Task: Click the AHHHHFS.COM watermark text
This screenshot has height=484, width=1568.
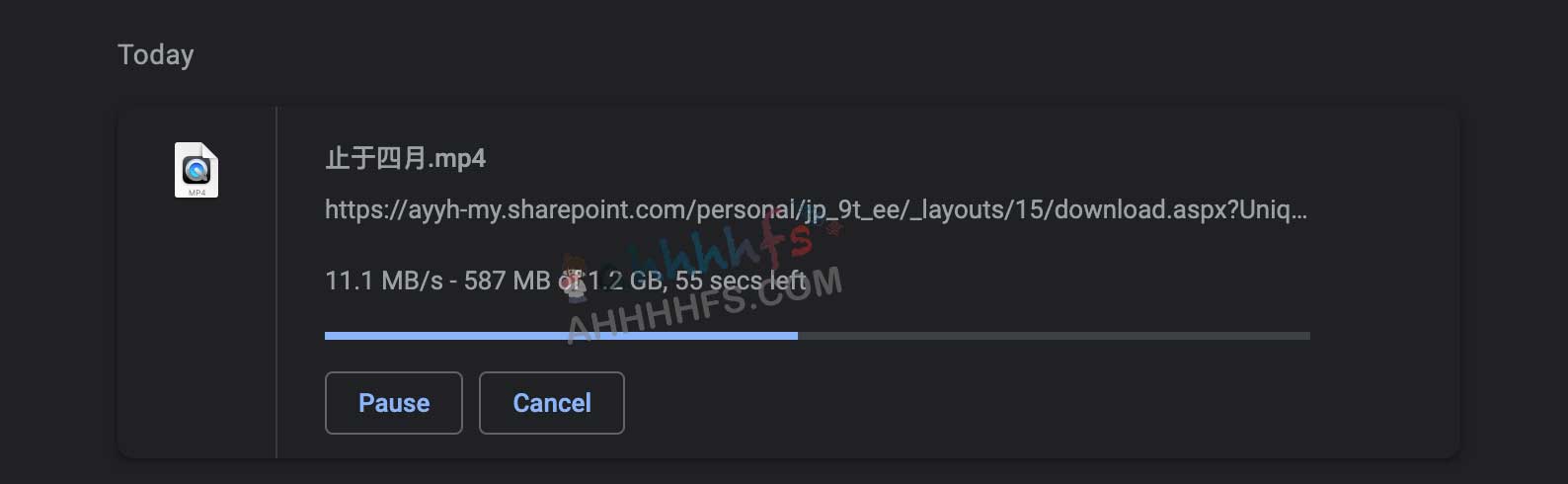Action: (704, 304)
